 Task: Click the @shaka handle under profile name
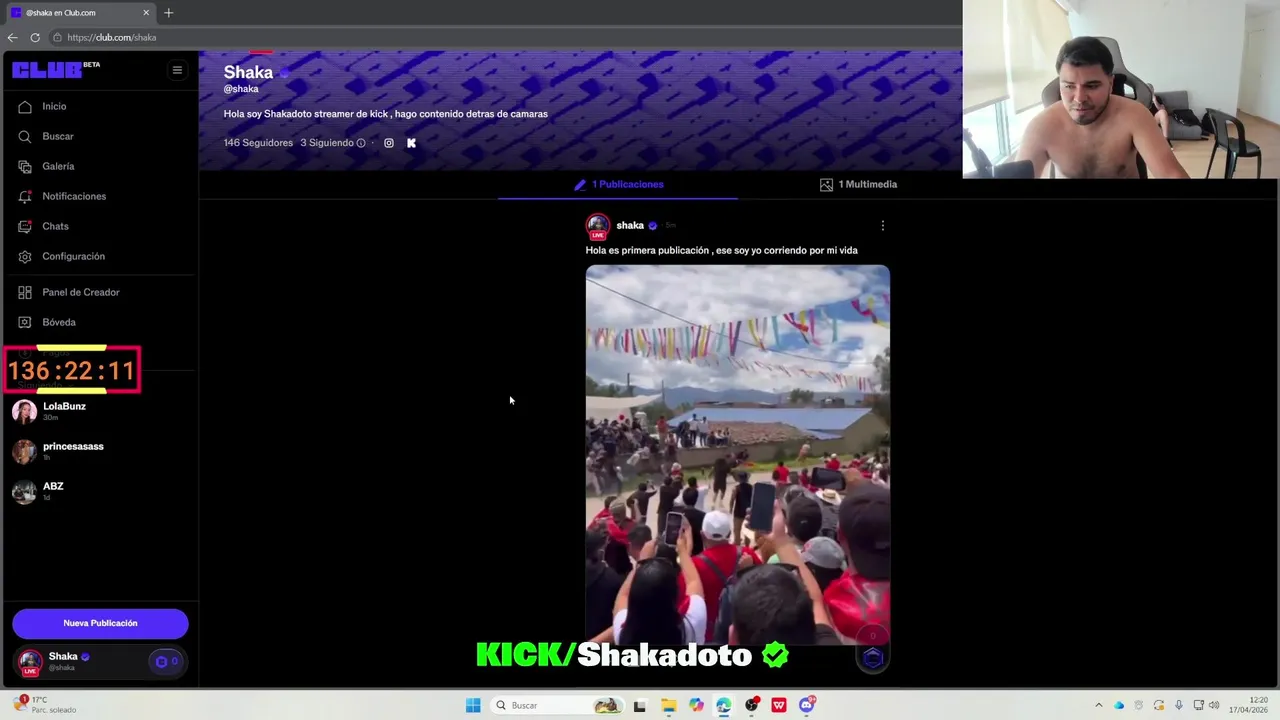241,89
